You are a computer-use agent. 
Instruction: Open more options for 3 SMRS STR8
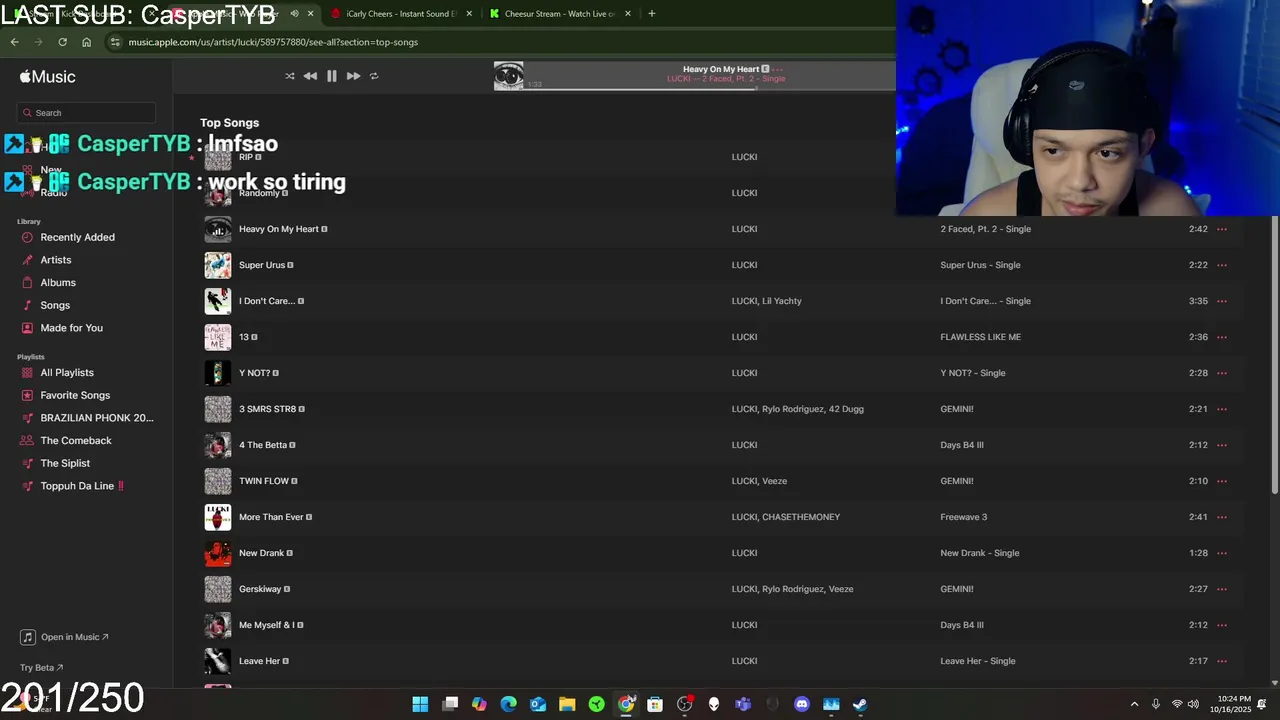click(x=1222, y=409)
